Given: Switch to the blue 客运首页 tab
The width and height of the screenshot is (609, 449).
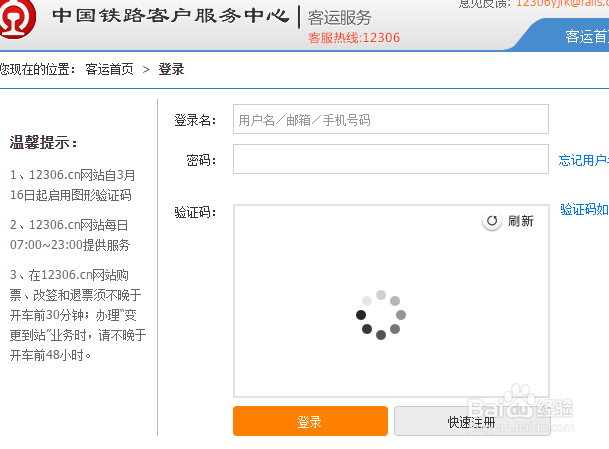Looking at the screenshot, I should [x=585, y=37].
